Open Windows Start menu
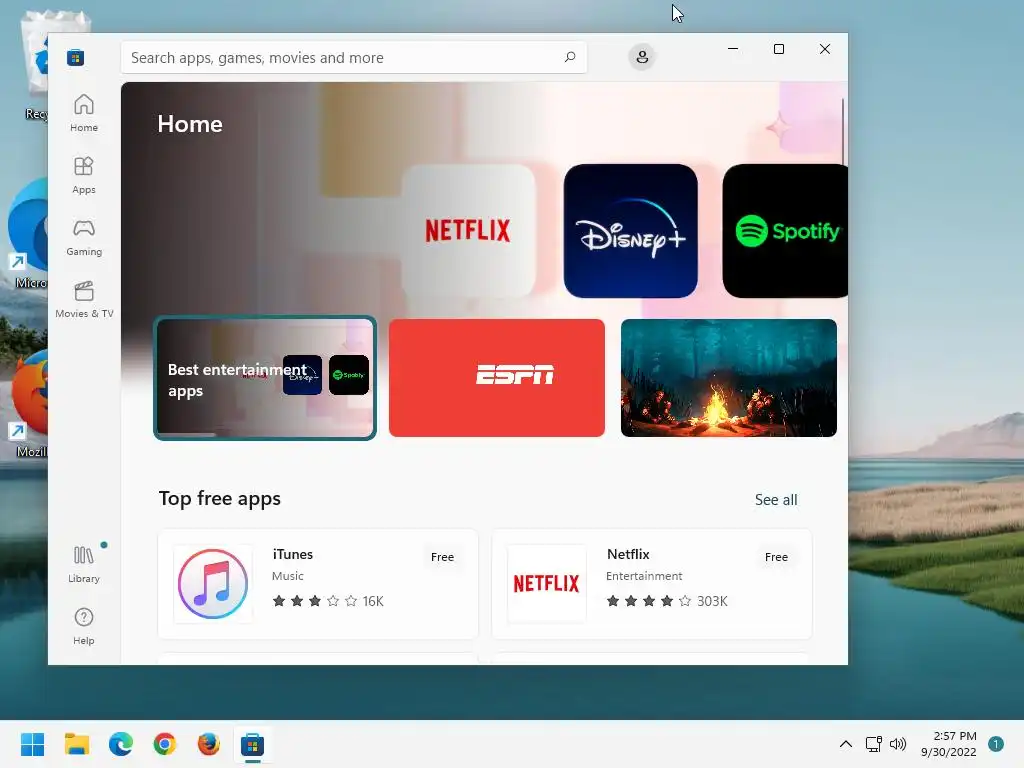This screenshot has height=768, width=1024. (x=32, y=744)
